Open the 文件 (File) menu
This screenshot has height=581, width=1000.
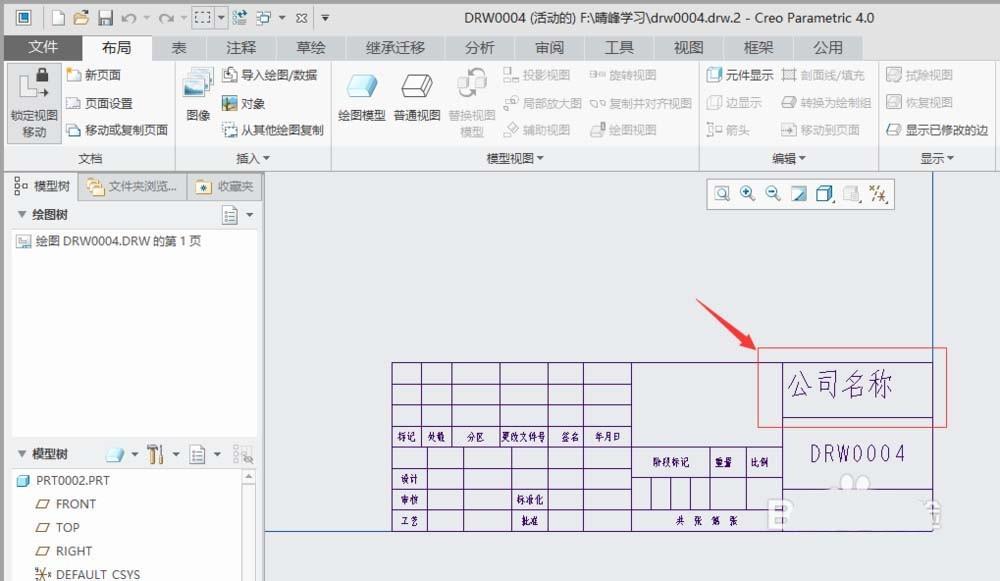coord(44,46)
